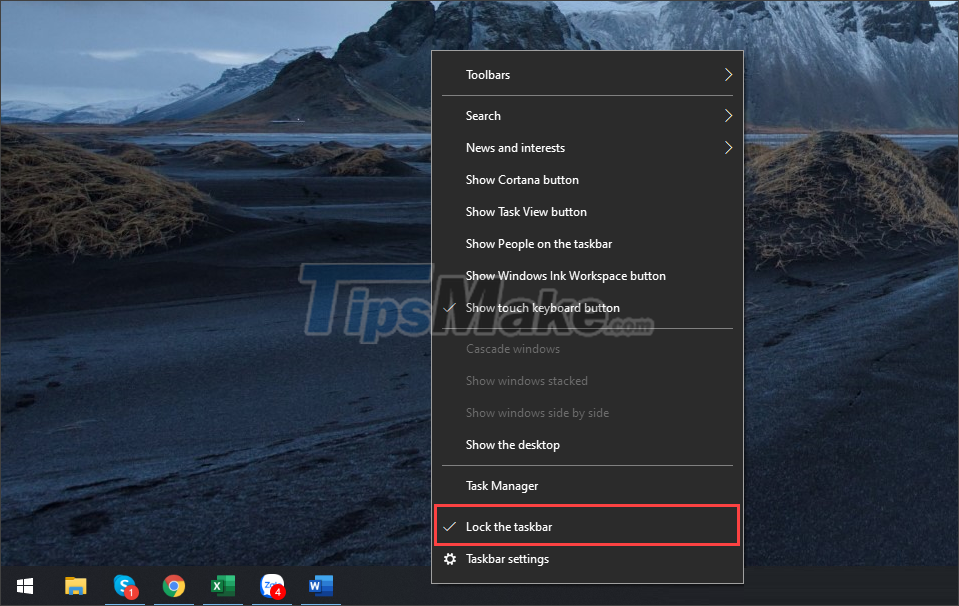Screen dimensions: 959x606
Task: Enable Show Cortana button
Action: coord(587,180)
